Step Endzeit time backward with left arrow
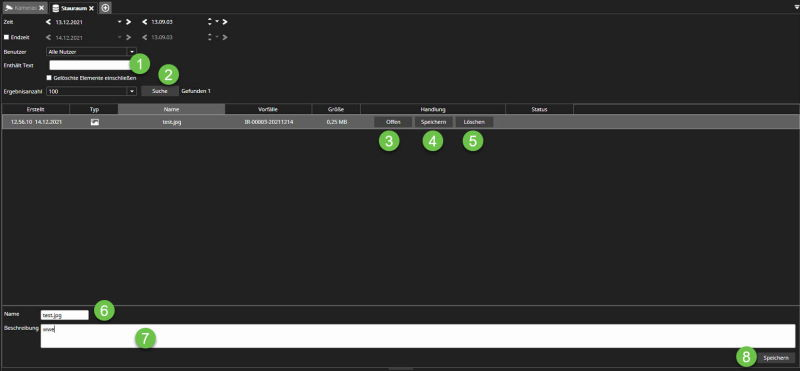This screenshot has width=800, height=371. pyautogui.click(x=144, y=37)
